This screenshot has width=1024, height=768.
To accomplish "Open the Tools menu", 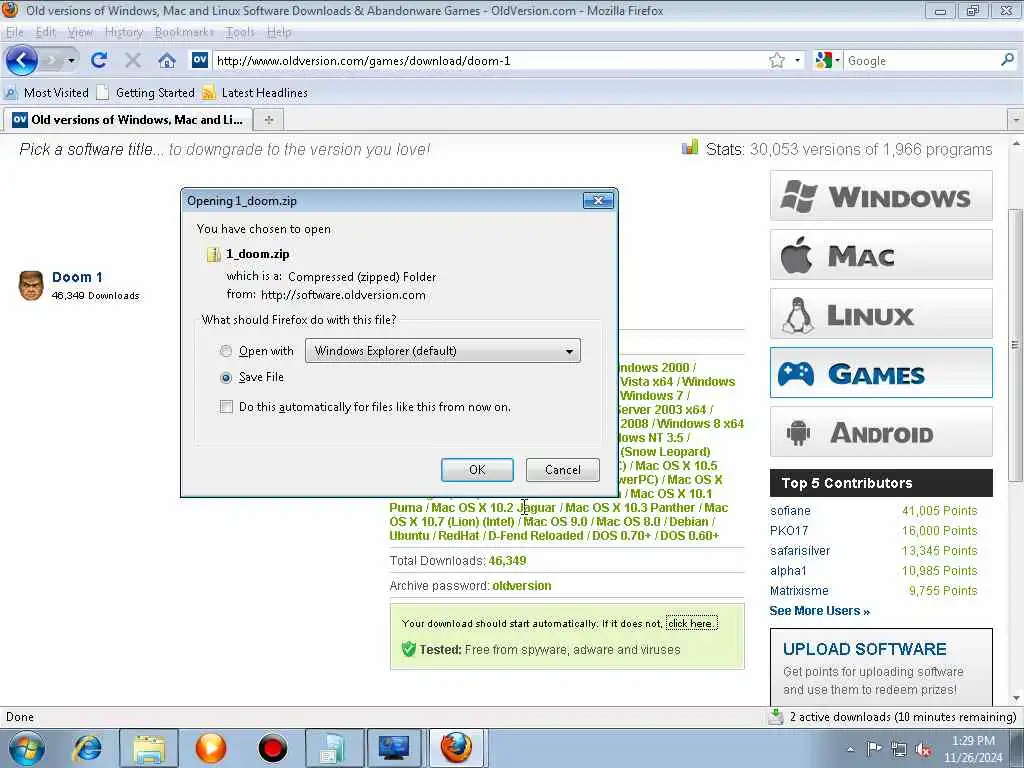I will pyautogui.click(x=240, y=32).
